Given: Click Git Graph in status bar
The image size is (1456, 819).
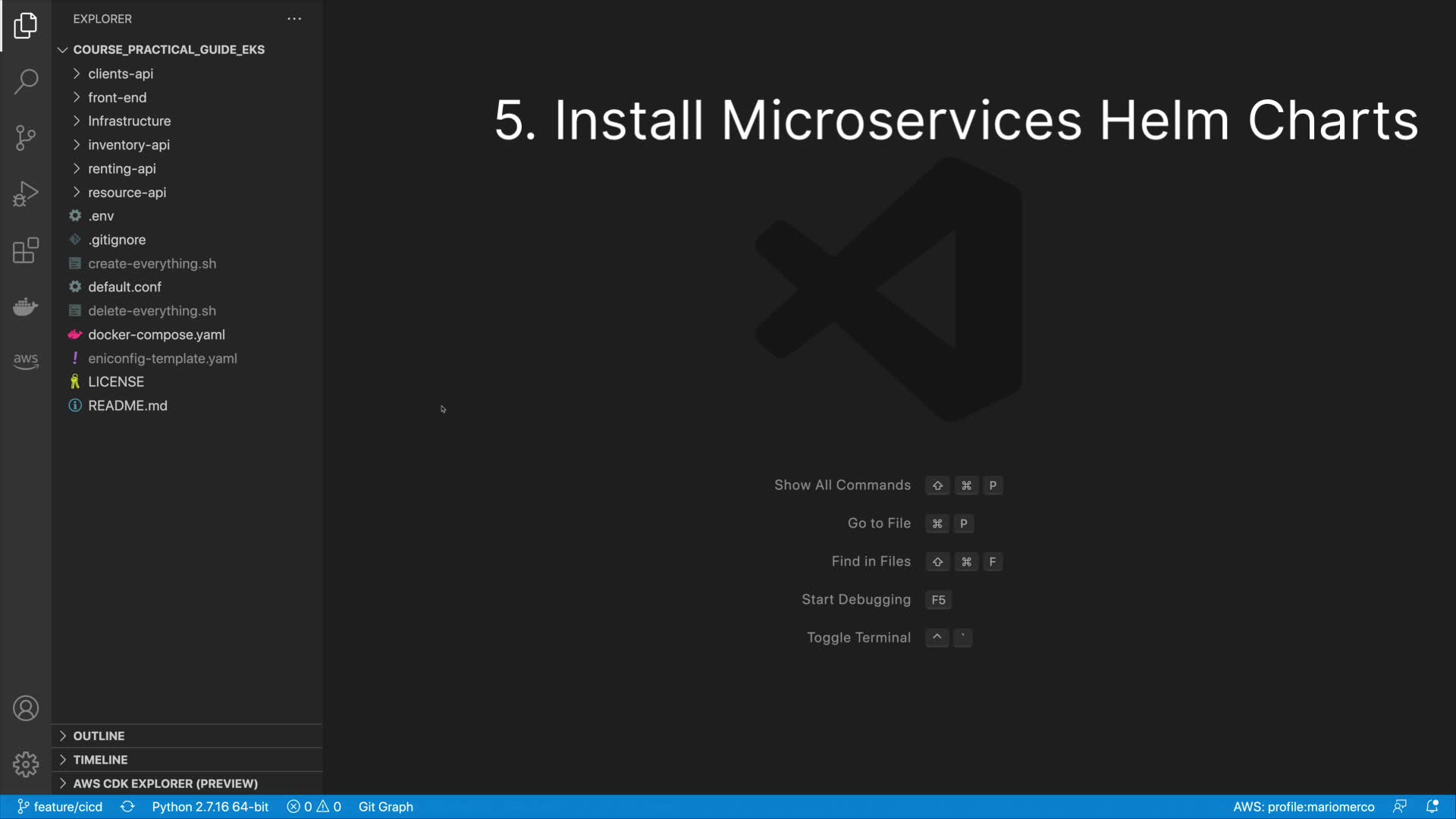Looking at the screenshot, I should 385,806.
